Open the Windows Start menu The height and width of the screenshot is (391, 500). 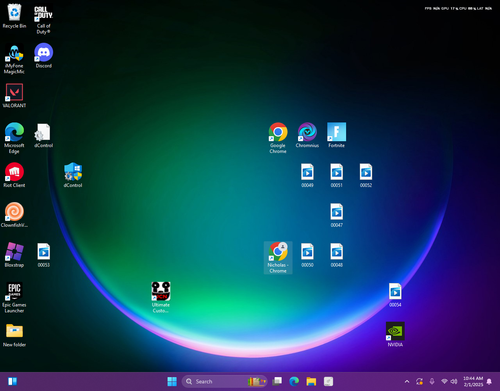(x=172, y=381)
